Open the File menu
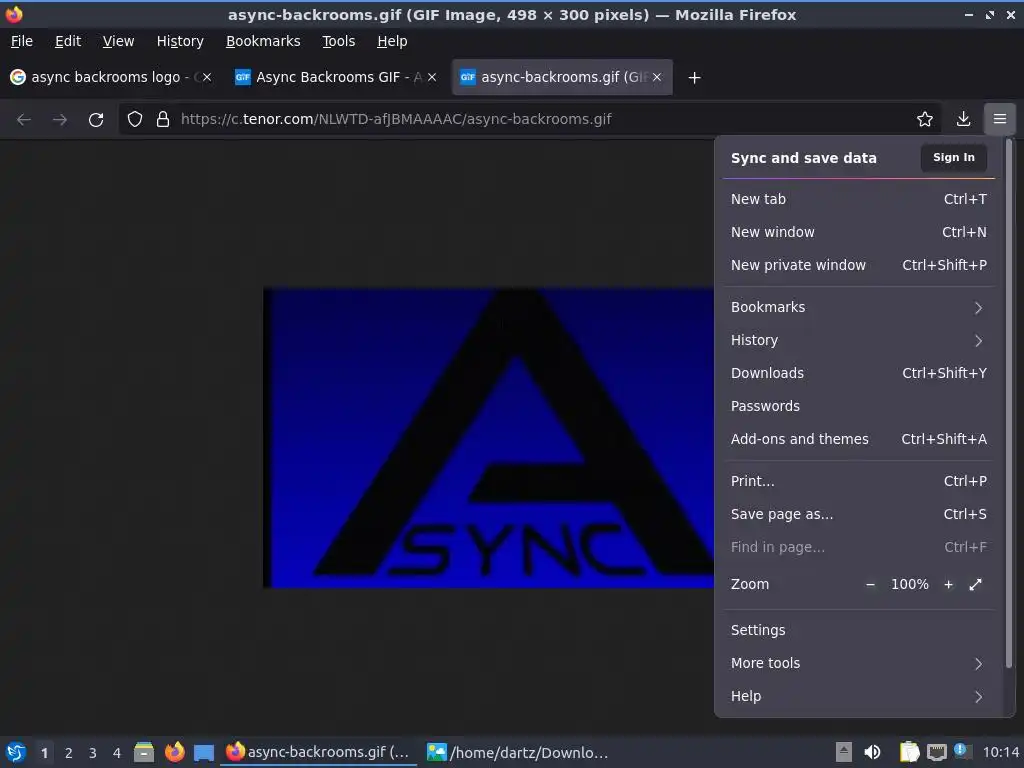Image resolution: width=1024 pixels, height=768 pixels. point(22,41)
